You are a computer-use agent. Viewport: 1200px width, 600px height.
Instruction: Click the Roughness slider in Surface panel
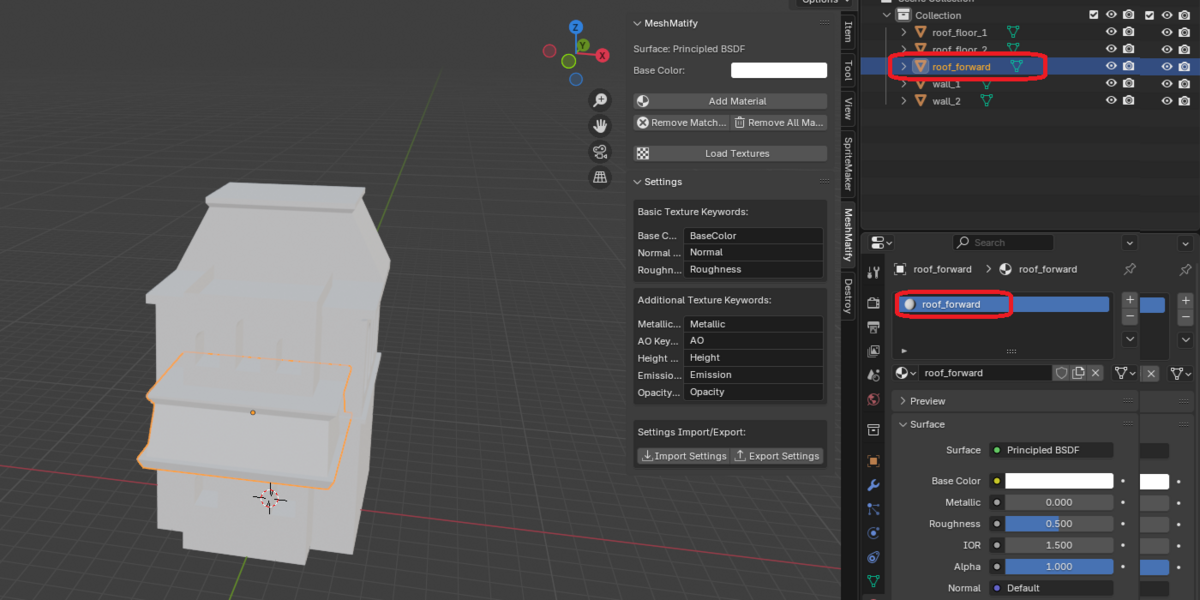pyautogui.click(x=1059, y=524)
